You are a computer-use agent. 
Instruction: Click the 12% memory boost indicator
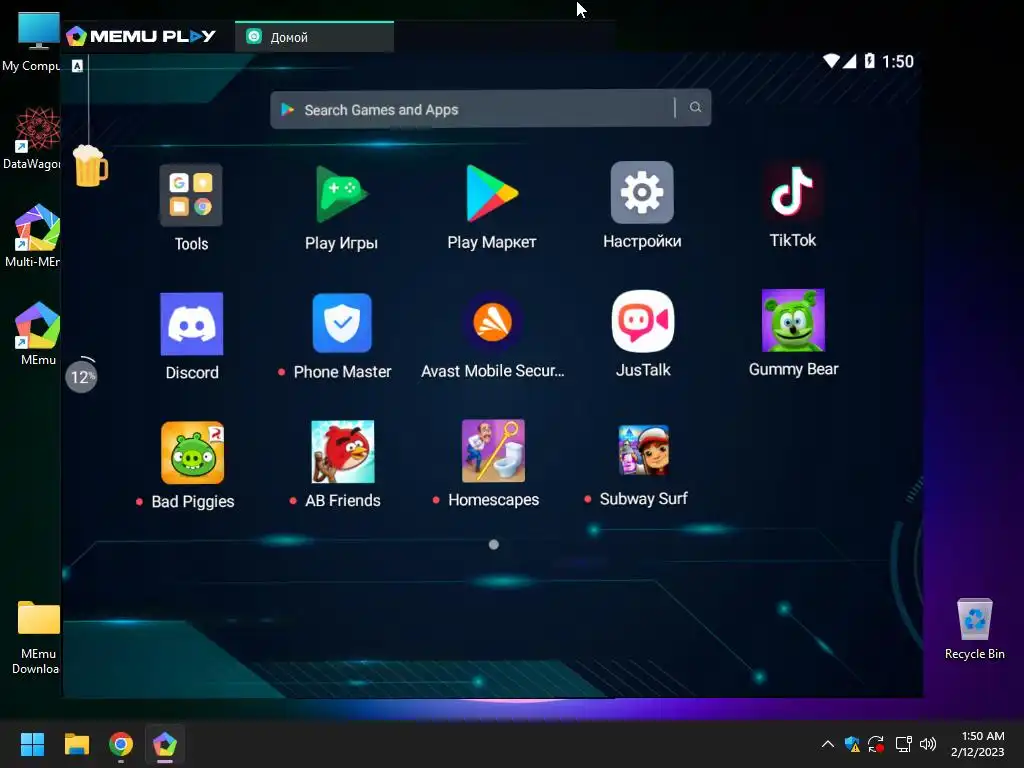tap(82, 376)
